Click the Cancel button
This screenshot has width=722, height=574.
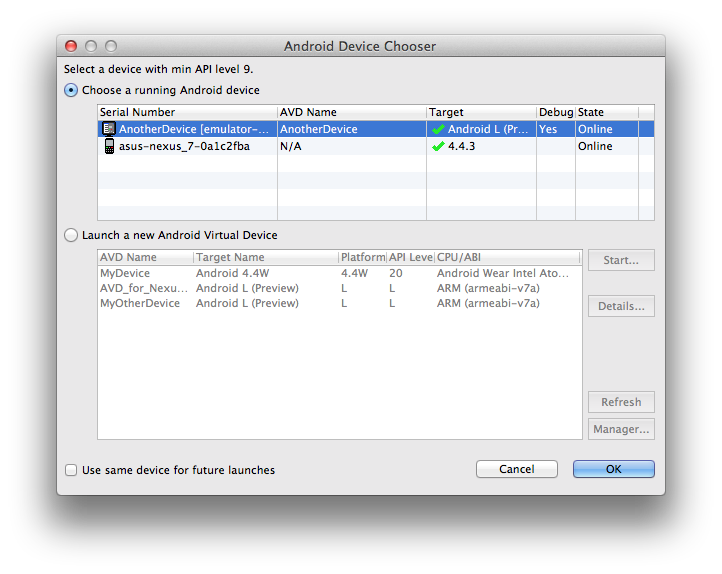pos(517,469)
